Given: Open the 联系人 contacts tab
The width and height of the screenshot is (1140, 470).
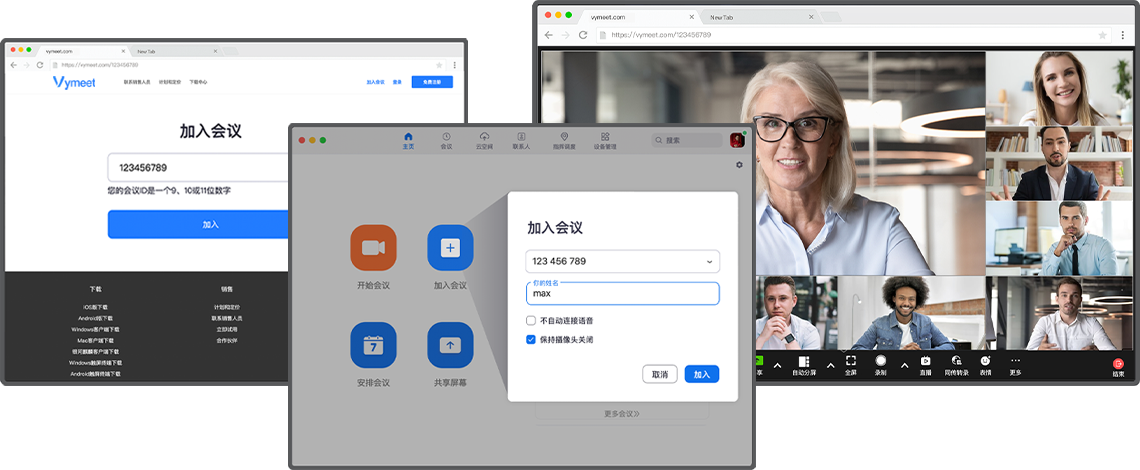Looking at the screenshot, I should click(x=521, y=140).
